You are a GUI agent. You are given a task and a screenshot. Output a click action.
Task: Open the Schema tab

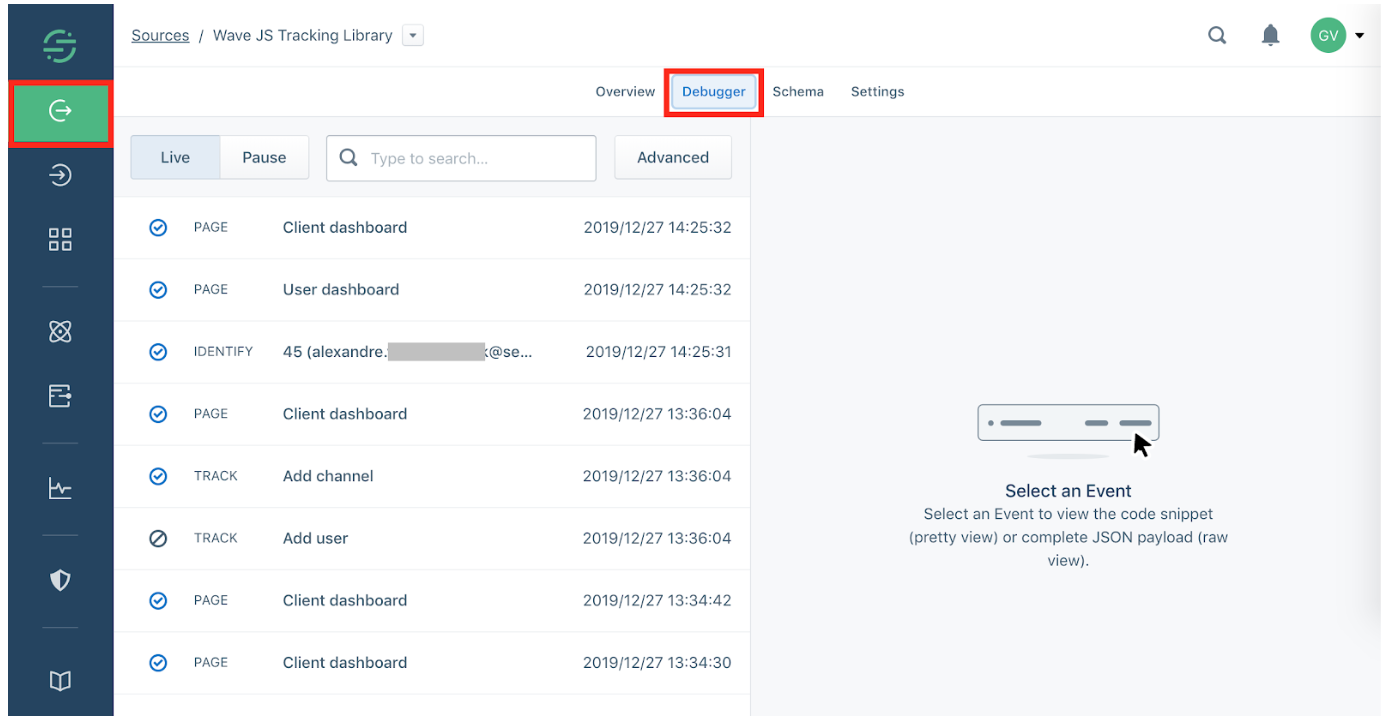click(797, 92)
